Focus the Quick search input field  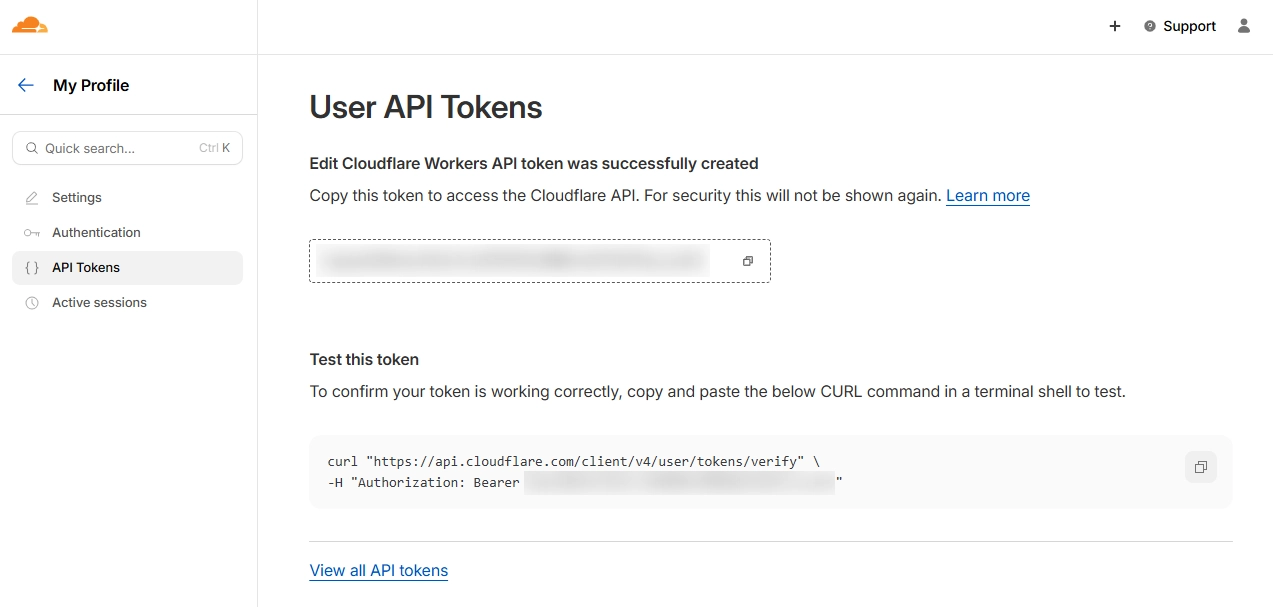(120, 148)
